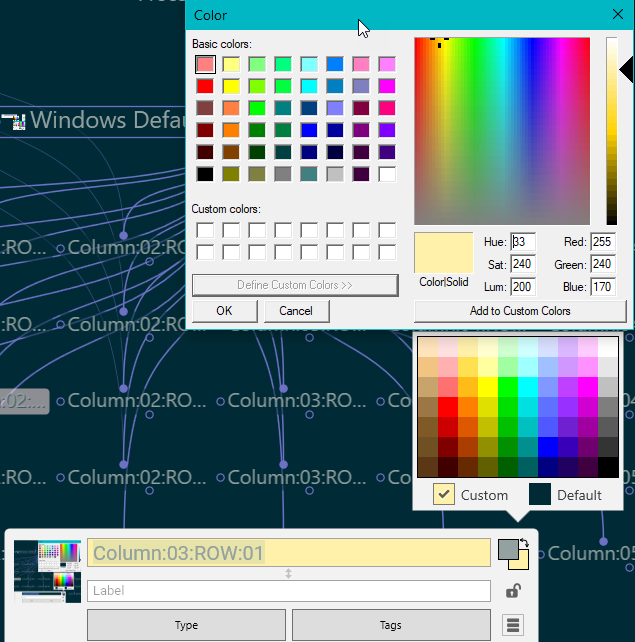
Task: Click OK in the Color dialog
Action: (x=224, y=311)
